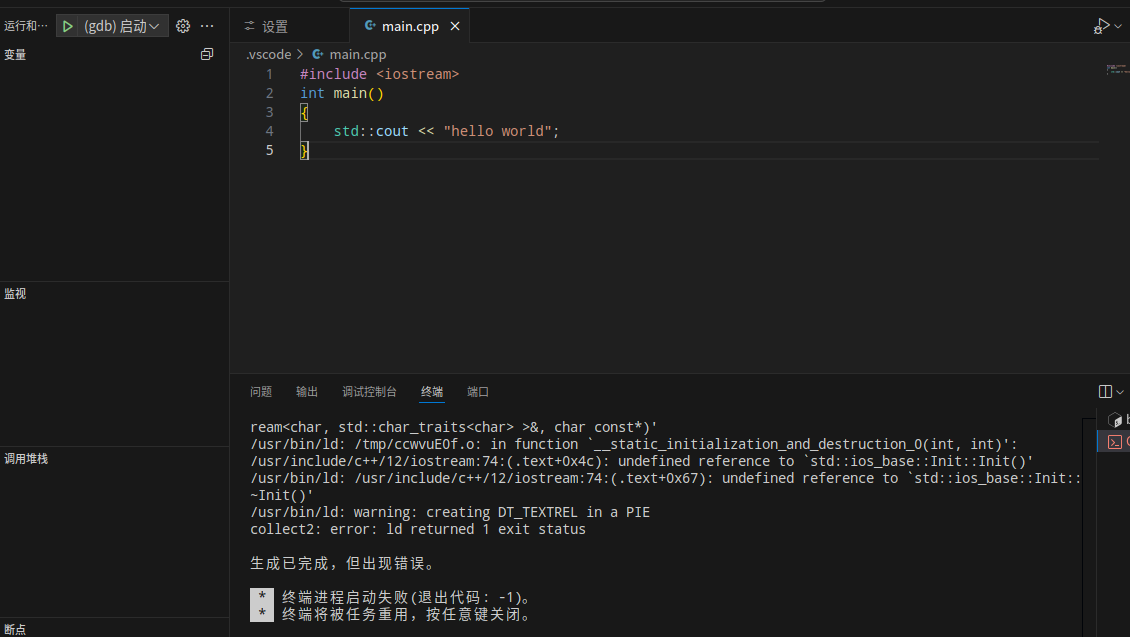Expand the 断点 section header
The height and width of the screenshot is (637, 1130).
click(x=115, y=628)
